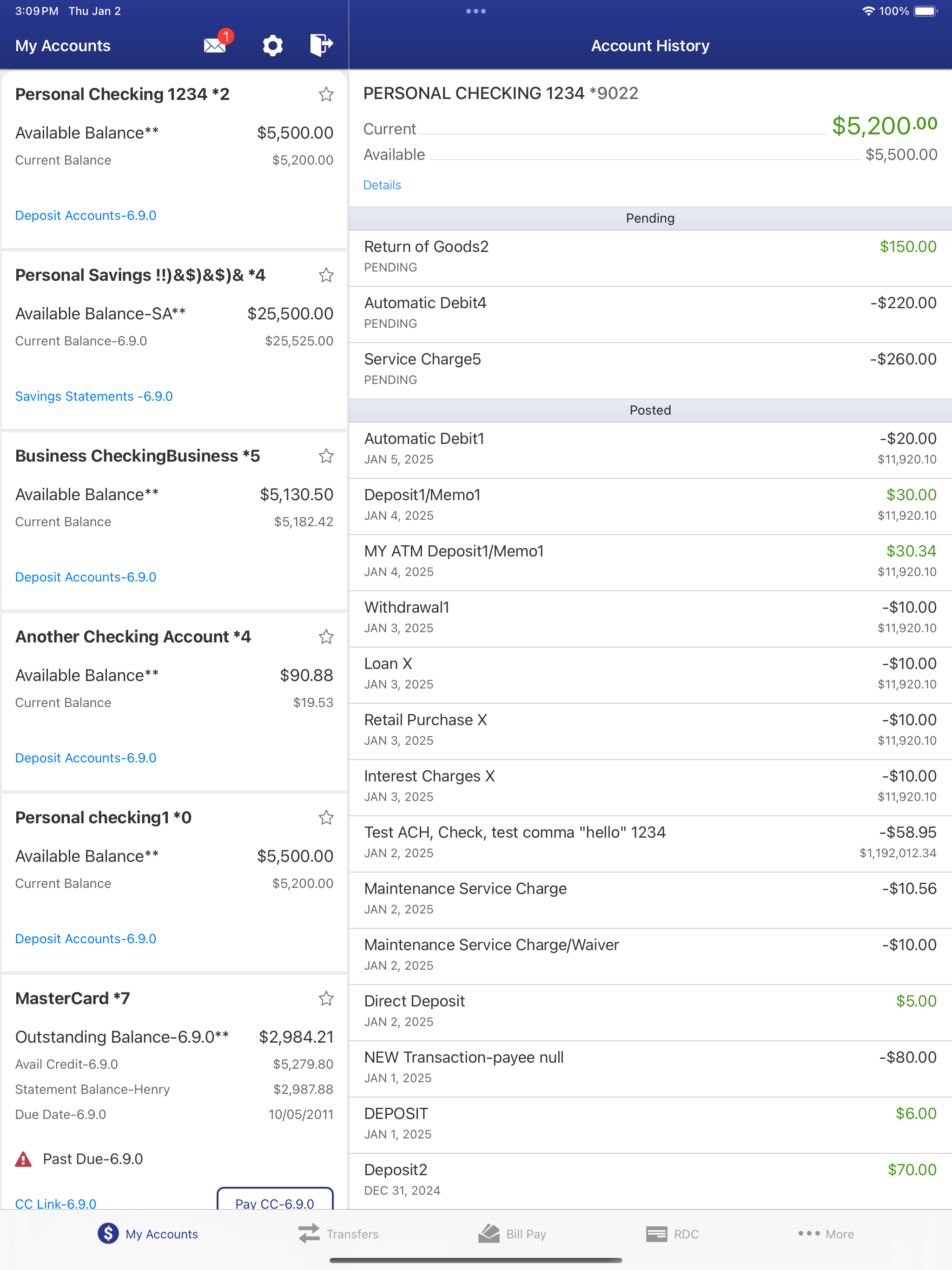Tap the Pending section header
The height and width of the screenshot is (1270, 952).
point(650,218)
